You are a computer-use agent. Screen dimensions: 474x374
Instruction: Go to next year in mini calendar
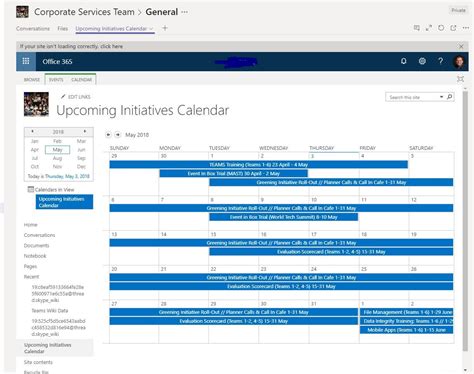(x=85, y=131)
